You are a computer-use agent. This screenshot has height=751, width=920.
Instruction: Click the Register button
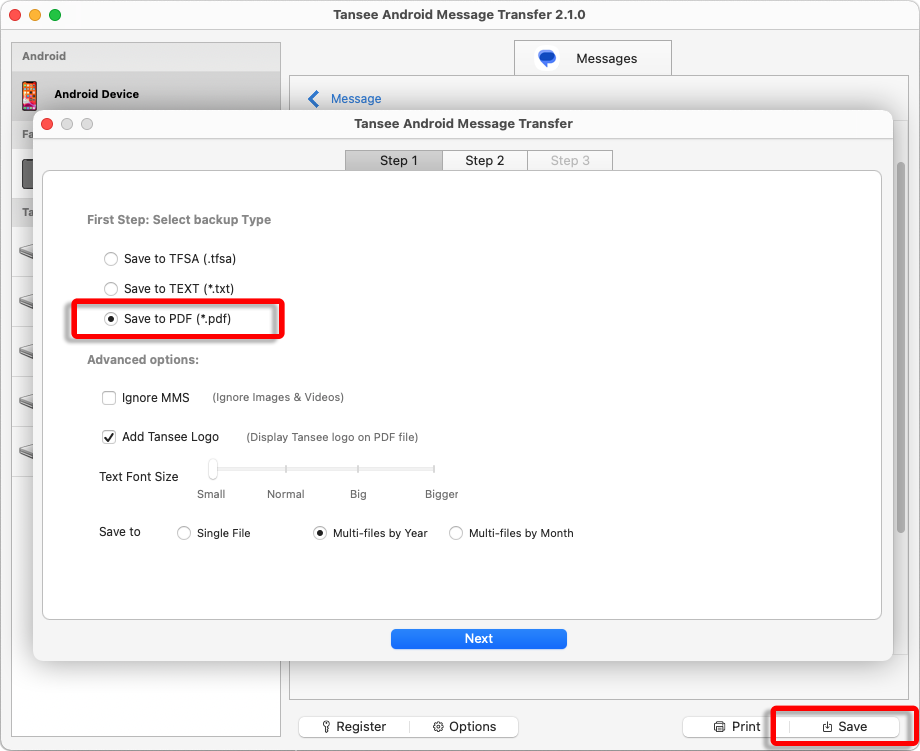(354, 727)
